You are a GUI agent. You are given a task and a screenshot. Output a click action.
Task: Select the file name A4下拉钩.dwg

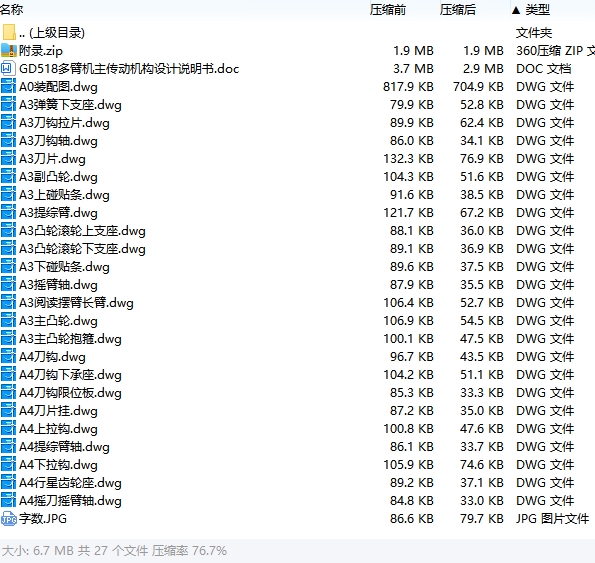(58, 465)
